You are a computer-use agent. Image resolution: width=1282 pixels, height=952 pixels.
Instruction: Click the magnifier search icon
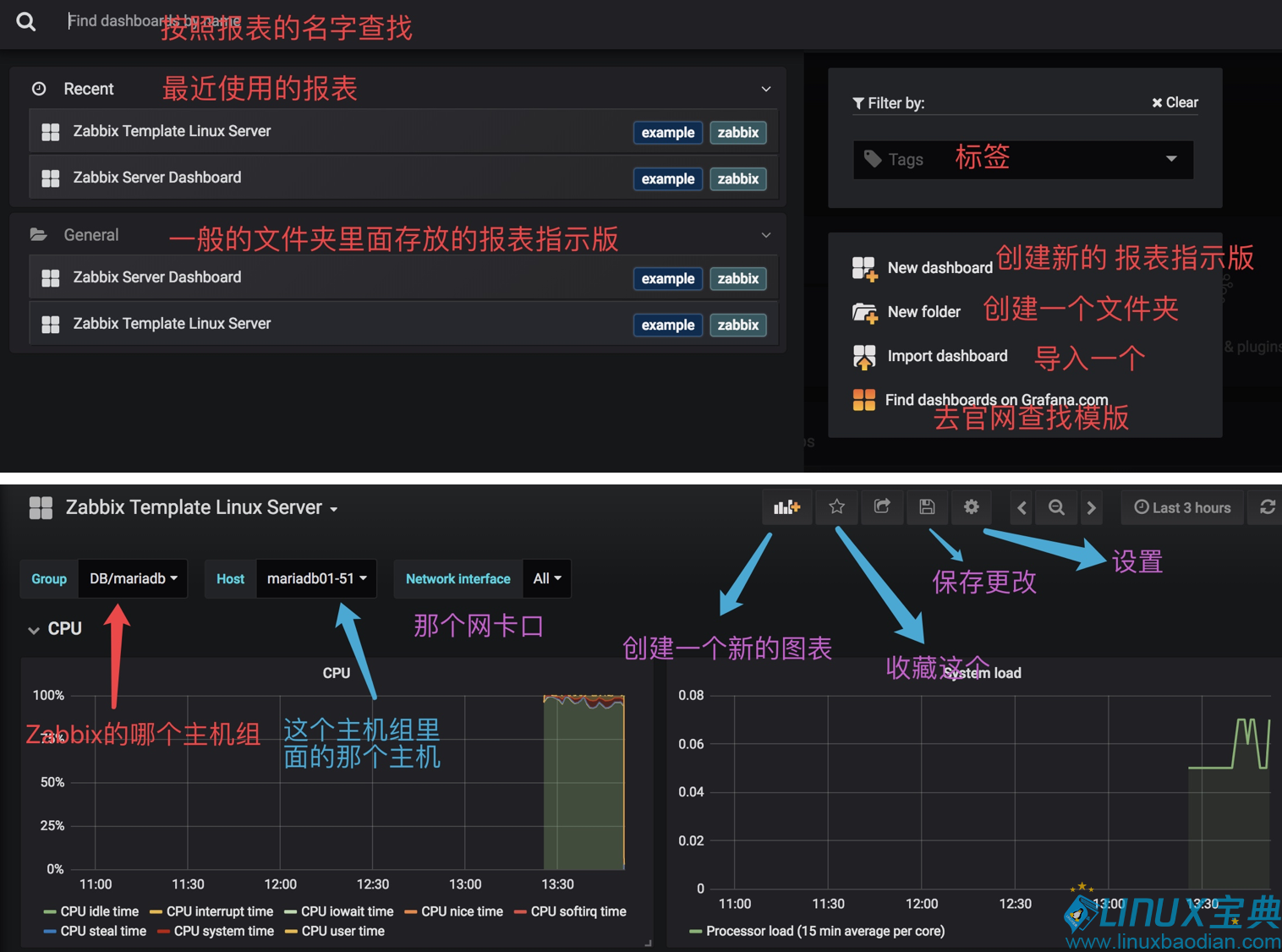26,22
